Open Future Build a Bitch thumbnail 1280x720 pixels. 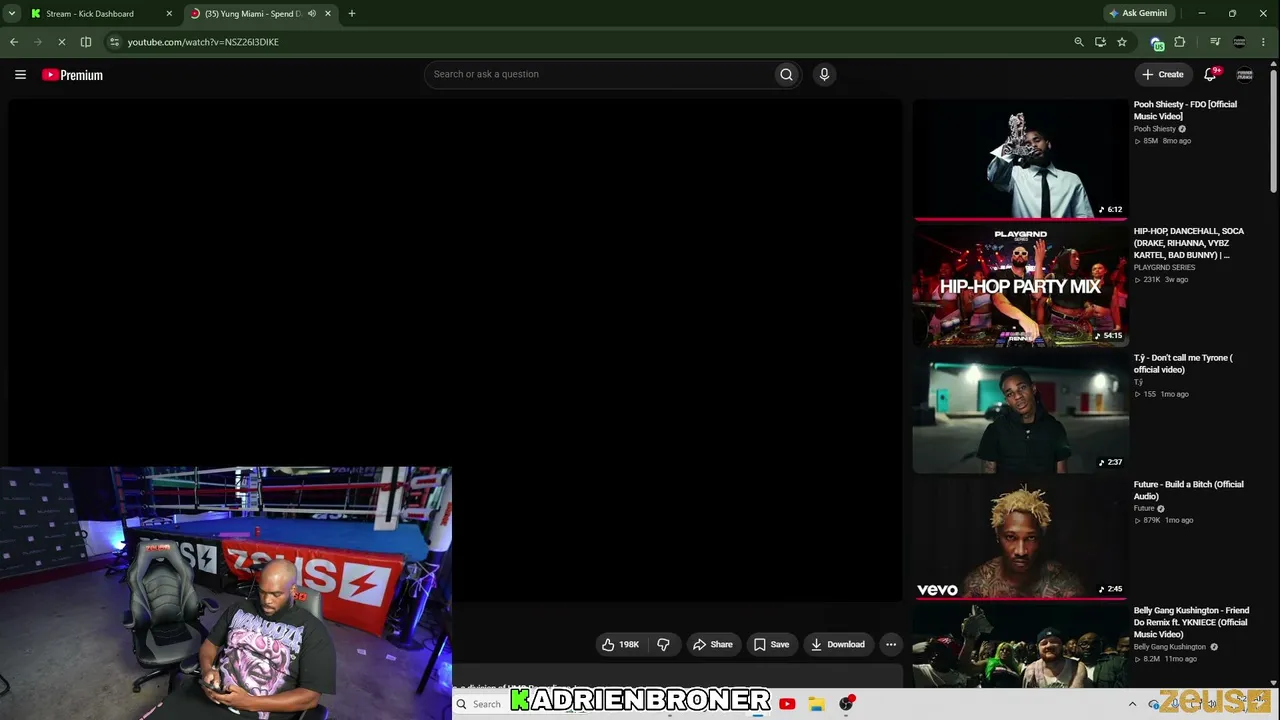click(1020, 539)
